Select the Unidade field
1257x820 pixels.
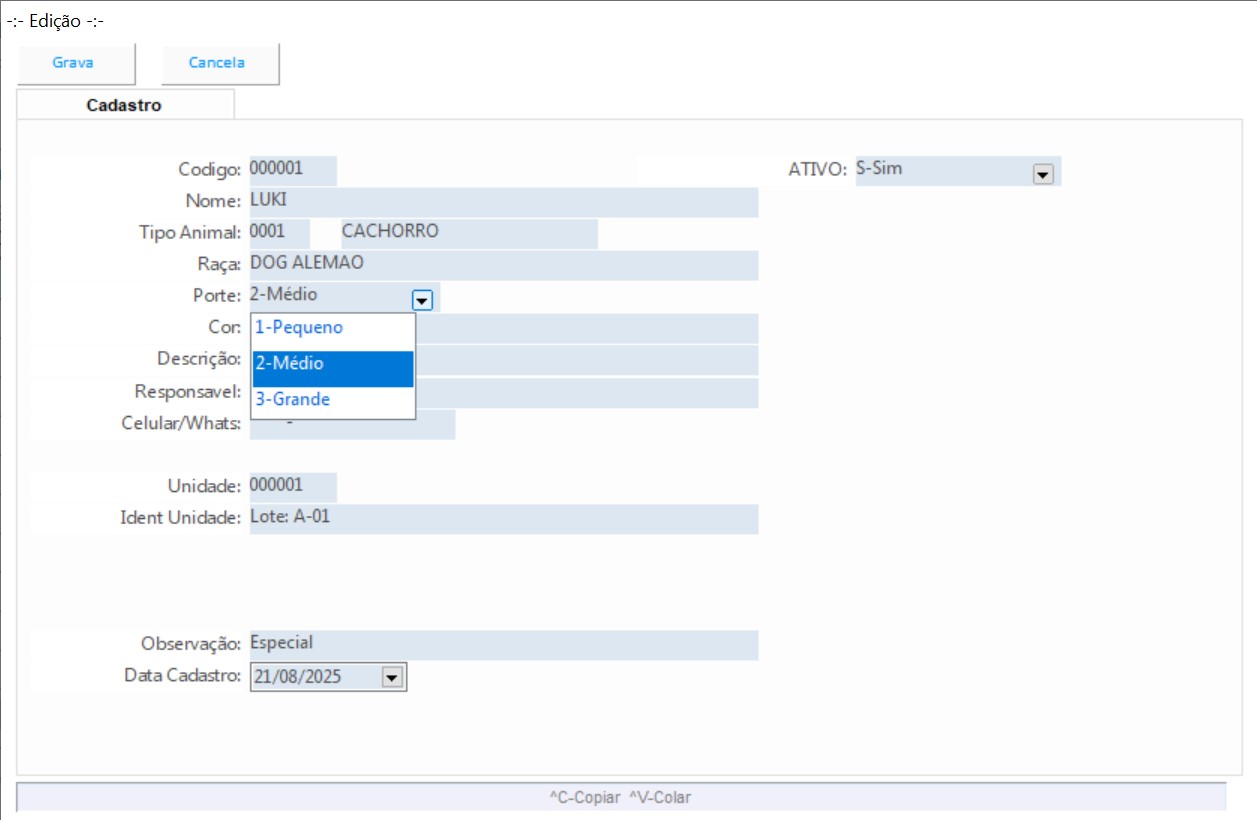[292, 487]
